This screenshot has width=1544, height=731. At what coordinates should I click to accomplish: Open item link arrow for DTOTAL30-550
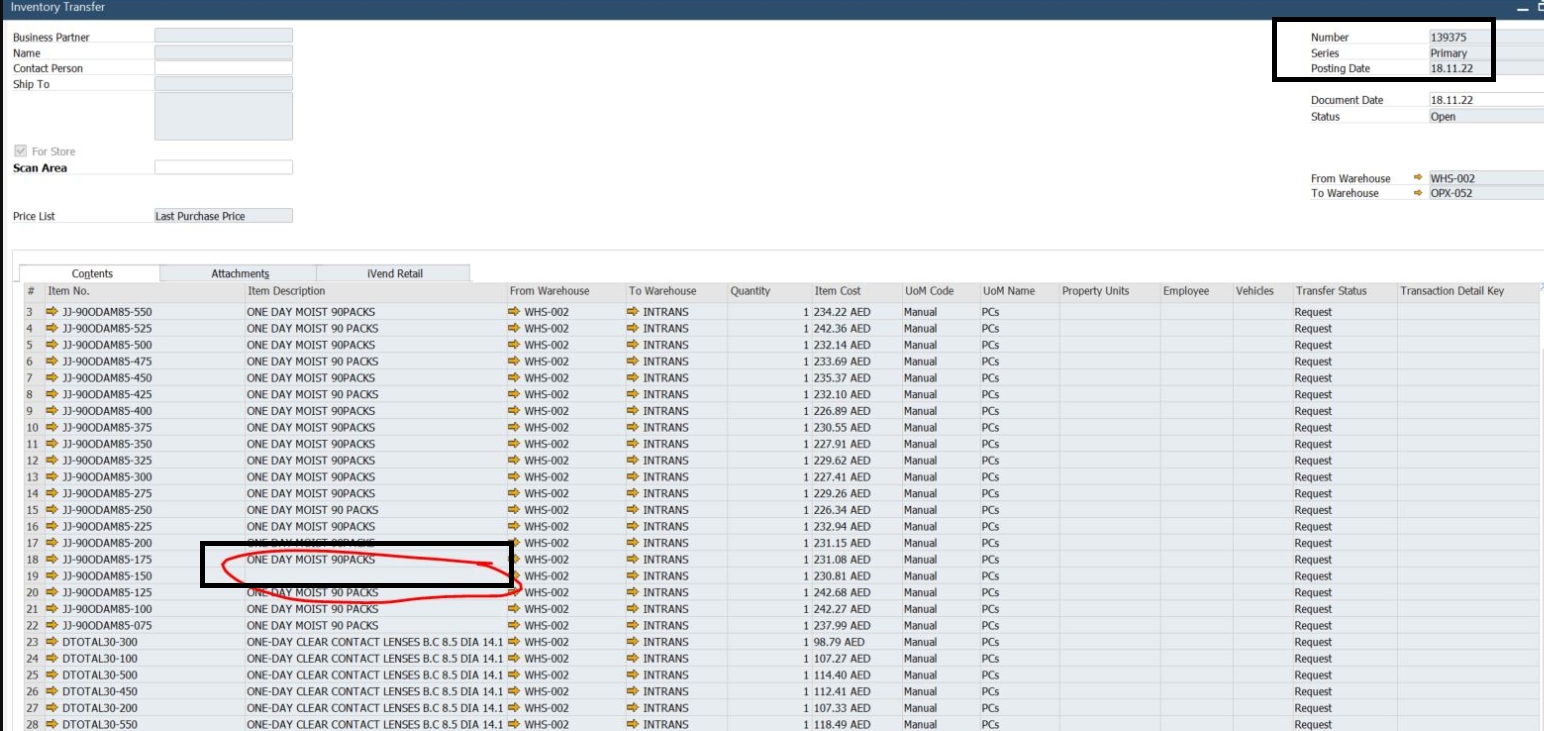pyautogui.click(x=52, y=724)
